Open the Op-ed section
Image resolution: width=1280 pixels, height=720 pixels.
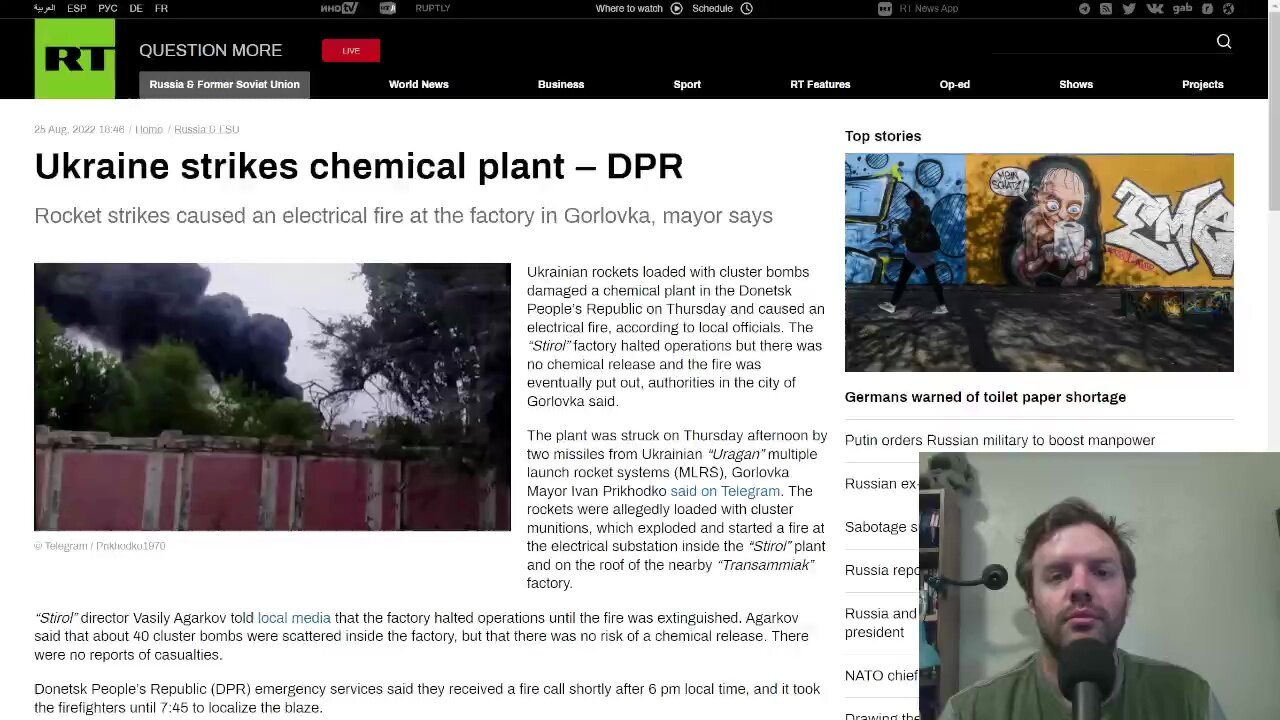pos(955,84)
